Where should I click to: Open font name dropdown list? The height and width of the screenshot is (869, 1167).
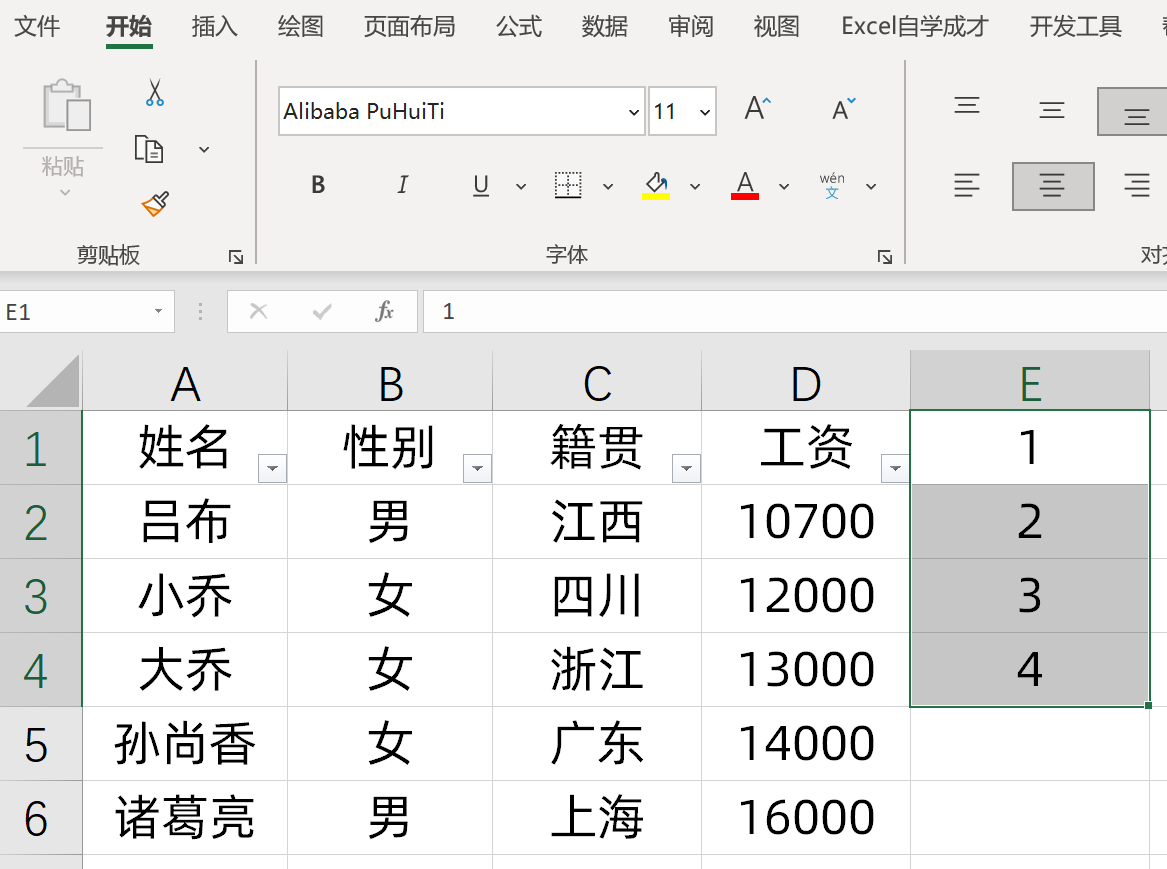click(633, 112)
